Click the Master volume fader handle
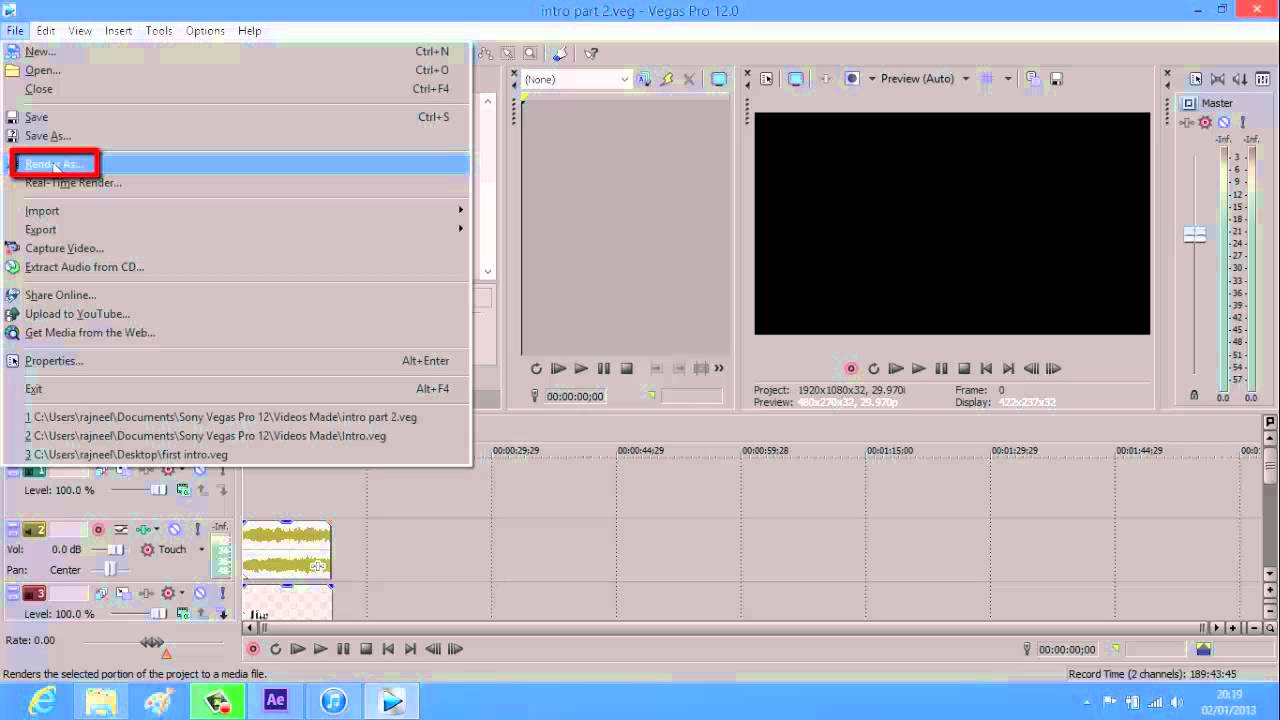Screen dimensions: 1280x720 [1195, 234]
